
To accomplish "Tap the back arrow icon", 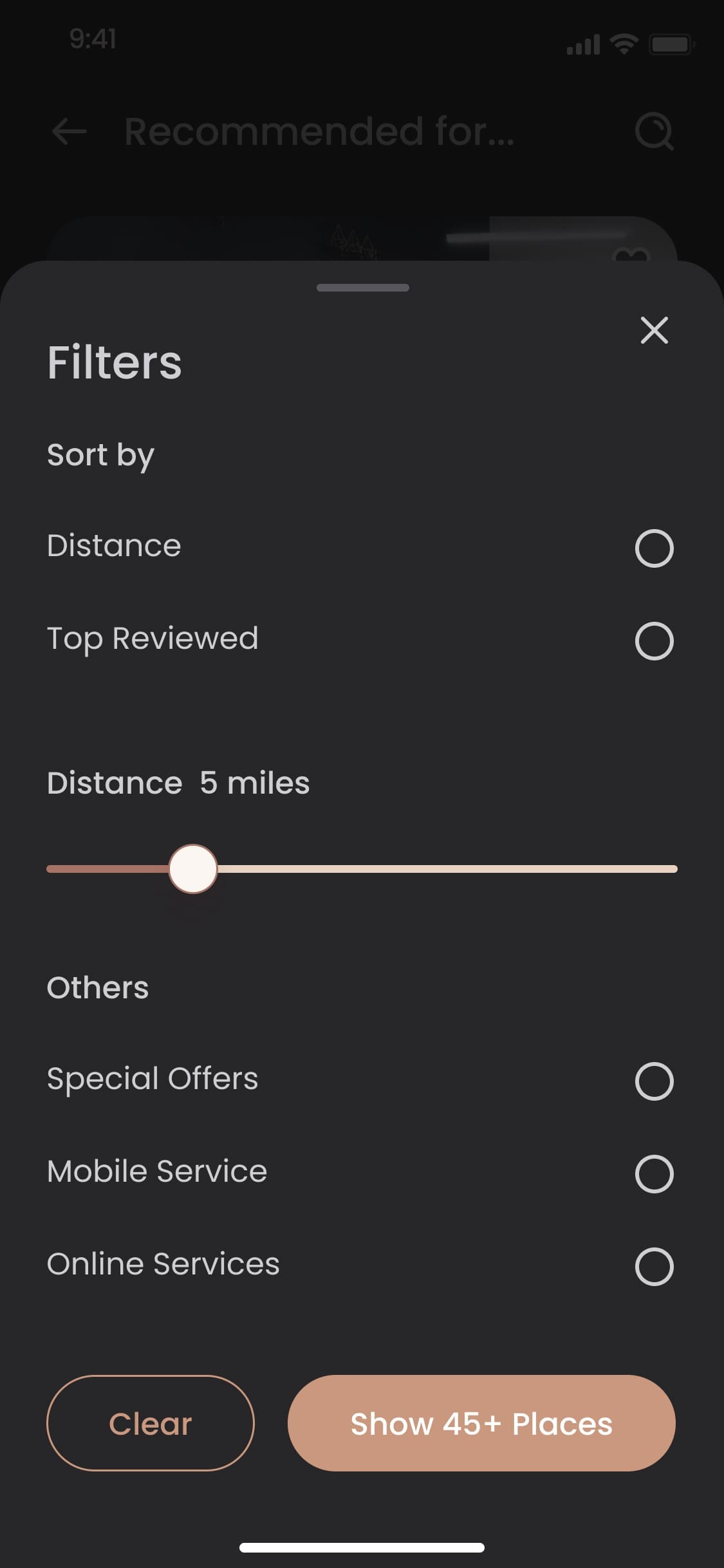I will 69,131.
